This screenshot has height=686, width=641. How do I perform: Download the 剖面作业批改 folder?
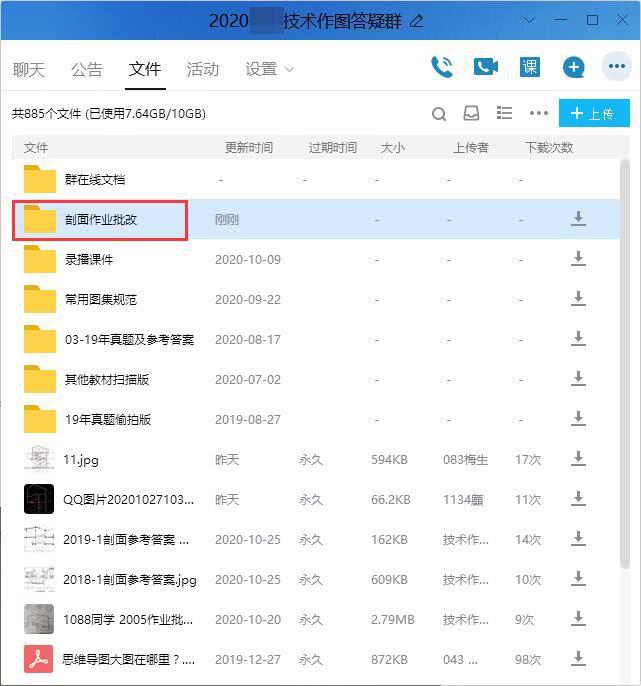(x=578, y=218)
